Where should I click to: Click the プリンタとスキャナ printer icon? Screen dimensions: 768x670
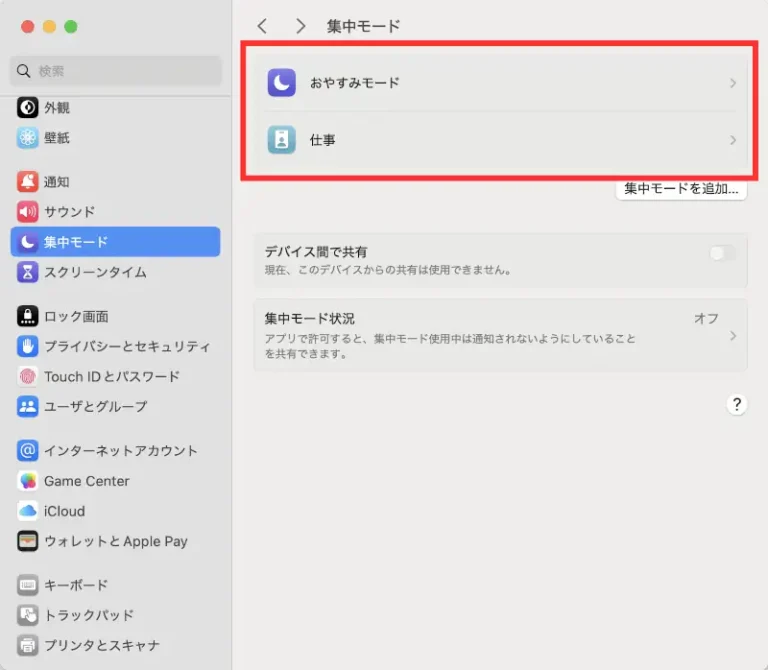tap(27, 645)
